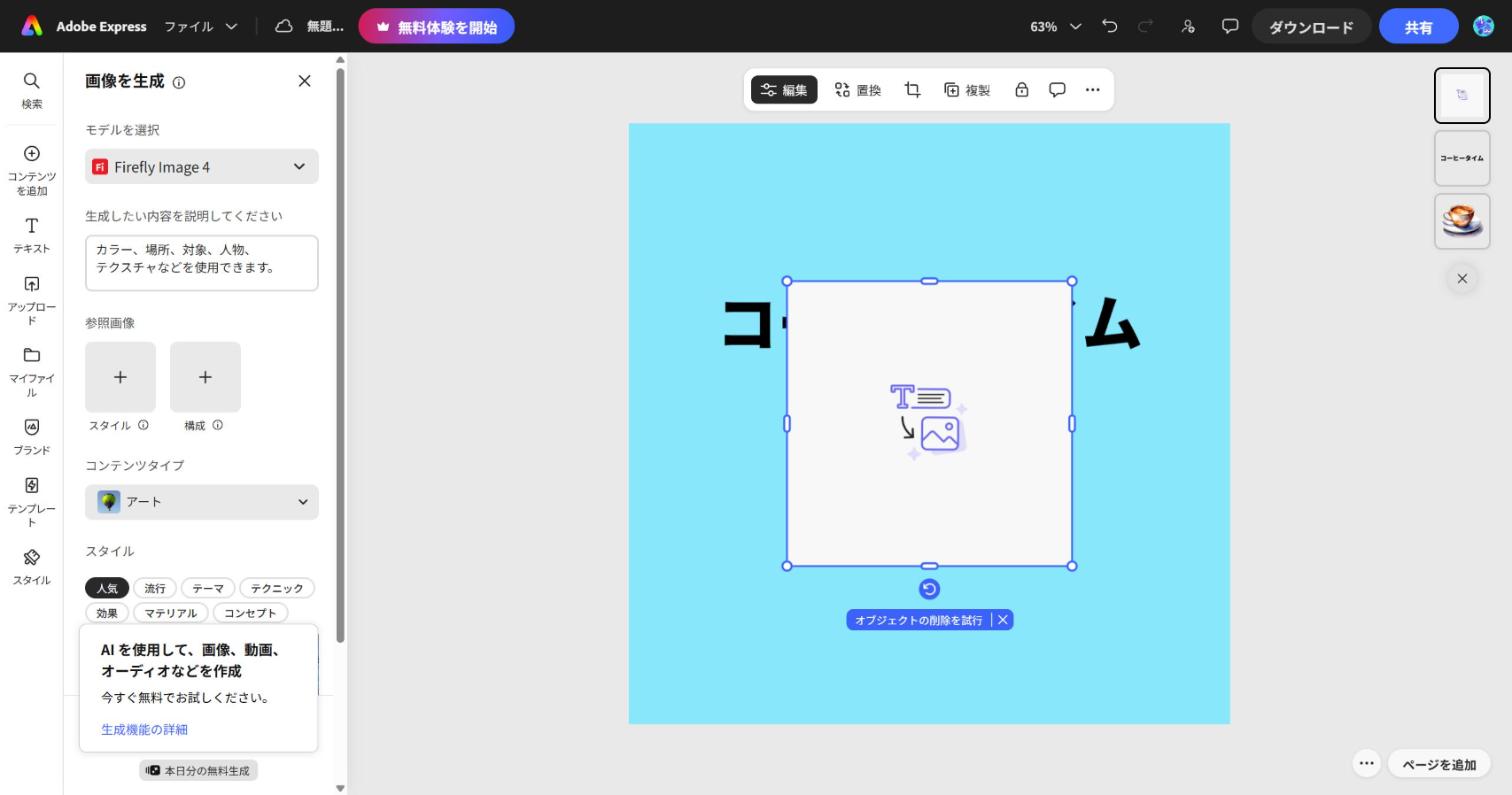Click 複製 to duplicate the object
1512x795 pixels.
[967, 90]
